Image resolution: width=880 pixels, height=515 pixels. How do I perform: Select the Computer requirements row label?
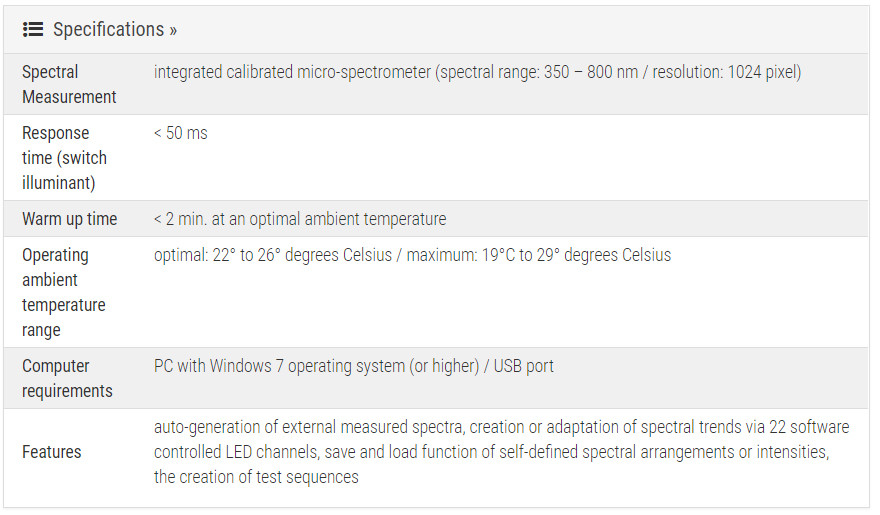coord(67,378)
